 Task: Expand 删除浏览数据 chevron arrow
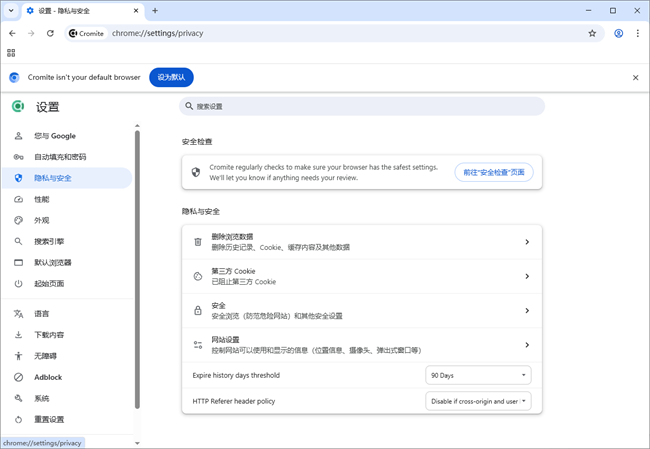coord(527,242)
